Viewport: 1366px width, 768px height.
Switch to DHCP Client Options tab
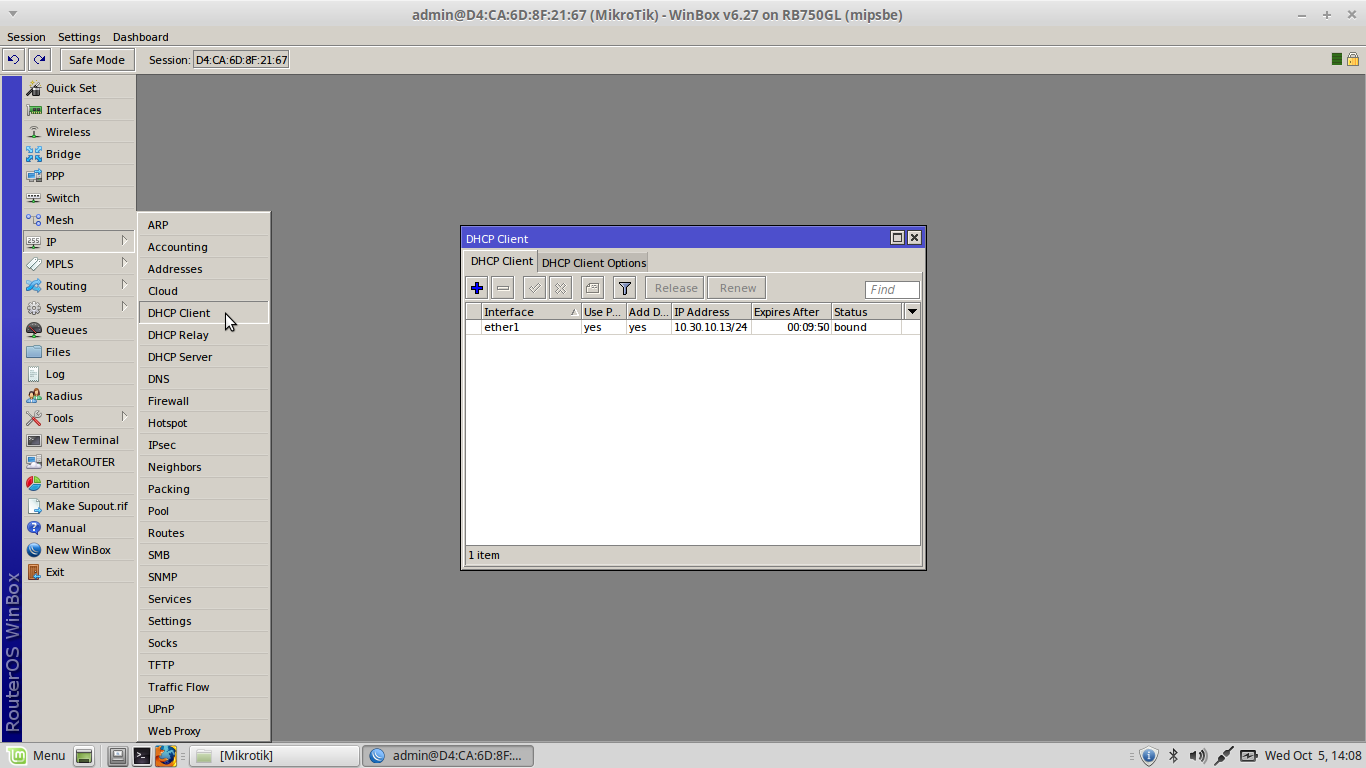pyautogui.click(x=594, y=263)
